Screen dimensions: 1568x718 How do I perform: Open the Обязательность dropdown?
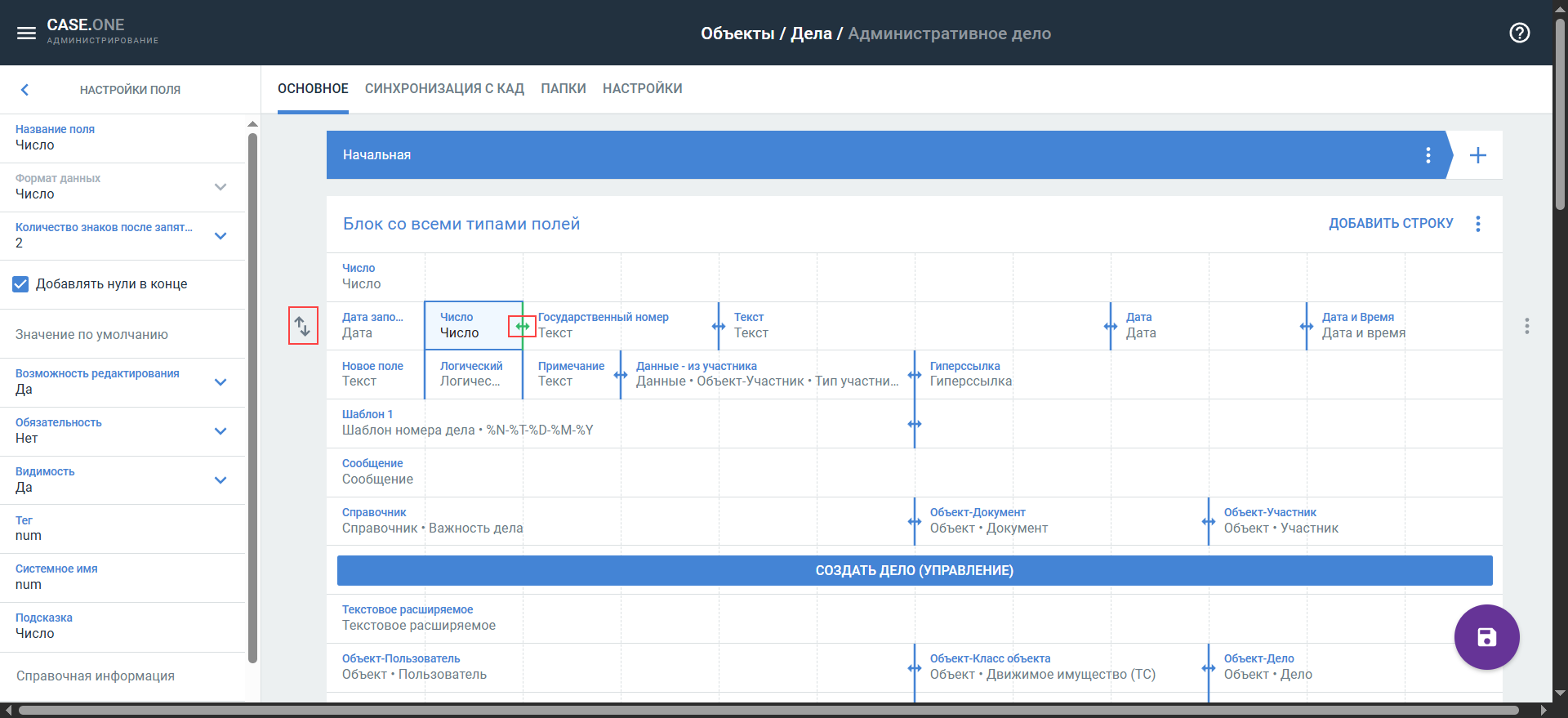coord(220,431)
